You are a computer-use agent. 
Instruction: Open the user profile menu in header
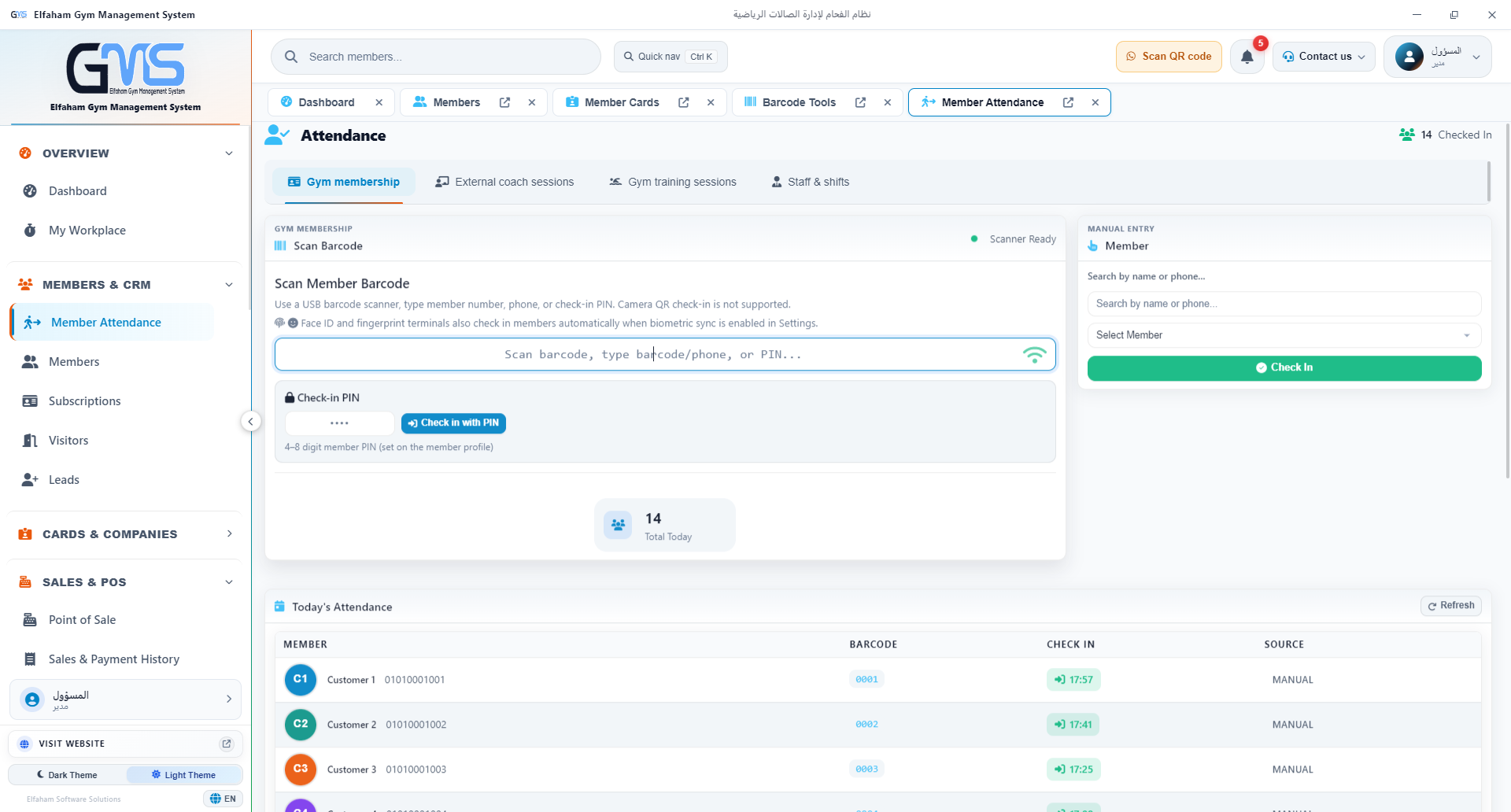[1437, 57]
